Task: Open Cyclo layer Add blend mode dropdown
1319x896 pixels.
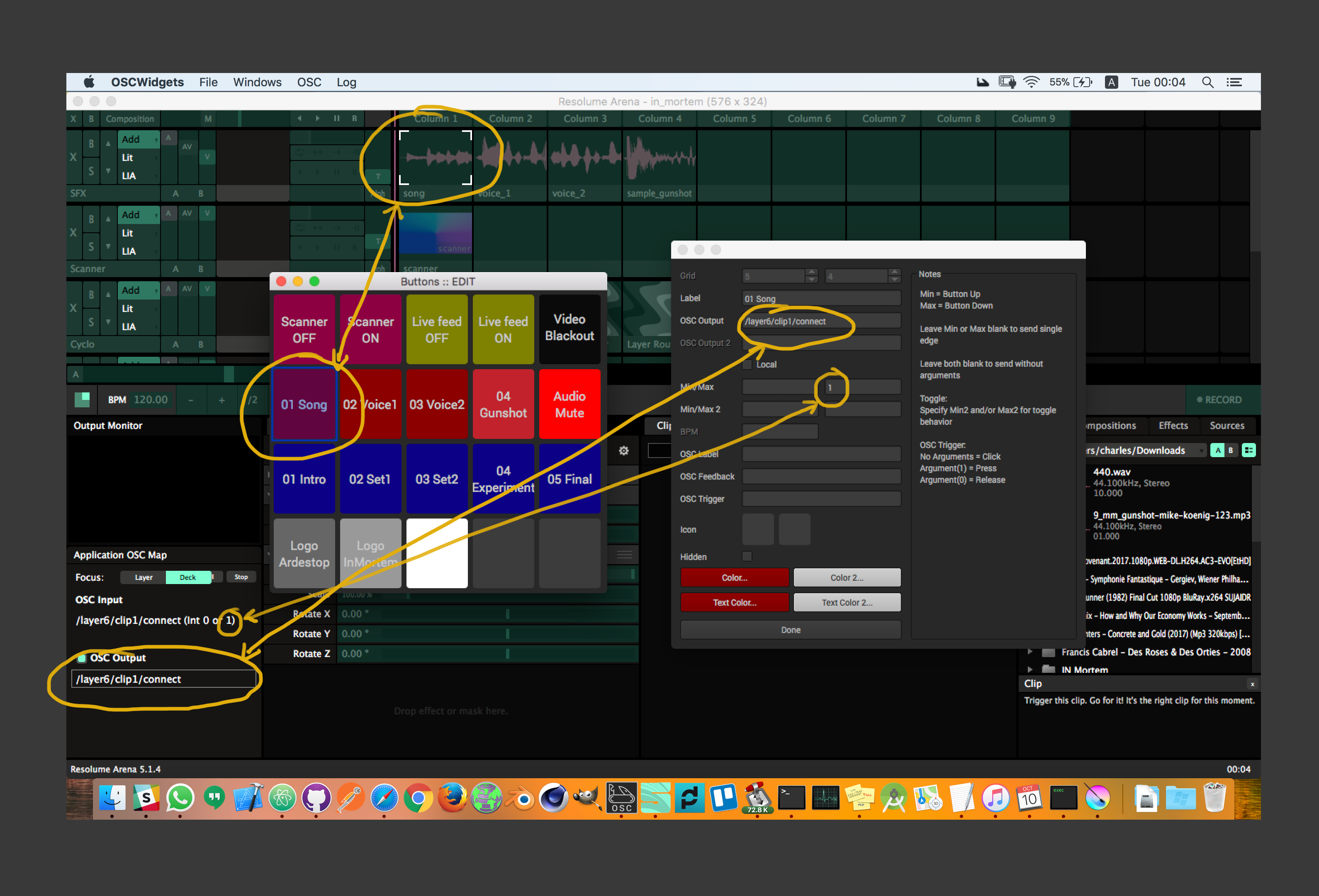Action: (139, 290)
